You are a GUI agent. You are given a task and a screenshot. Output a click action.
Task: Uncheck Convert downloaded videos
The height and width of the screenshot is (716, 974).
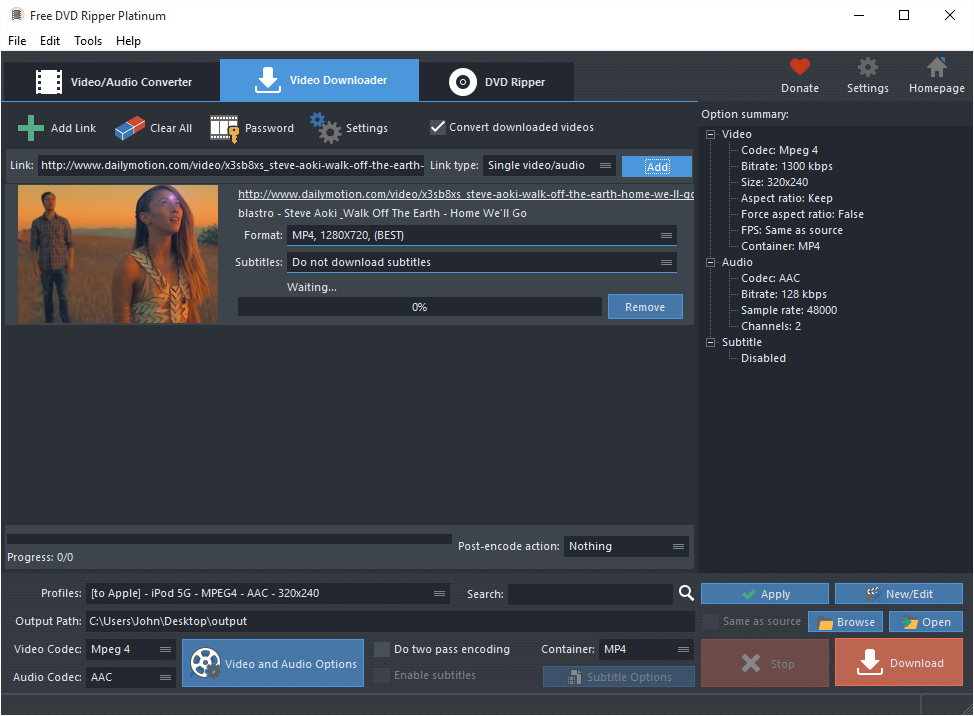(x=437, y=127)
